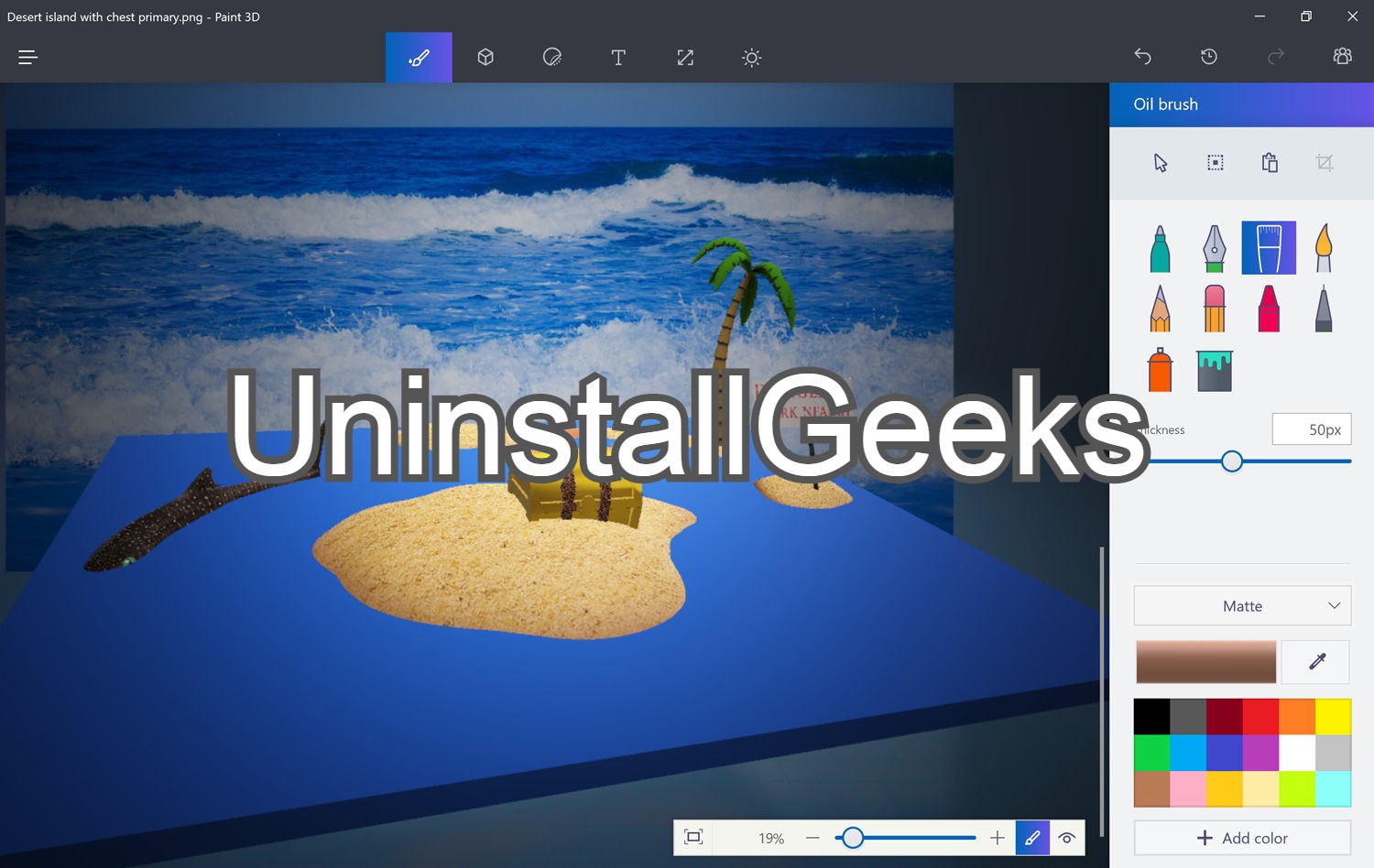Pick the indigo color swatch
This screenshot has height=868, width=1374.
[1225, 753]
